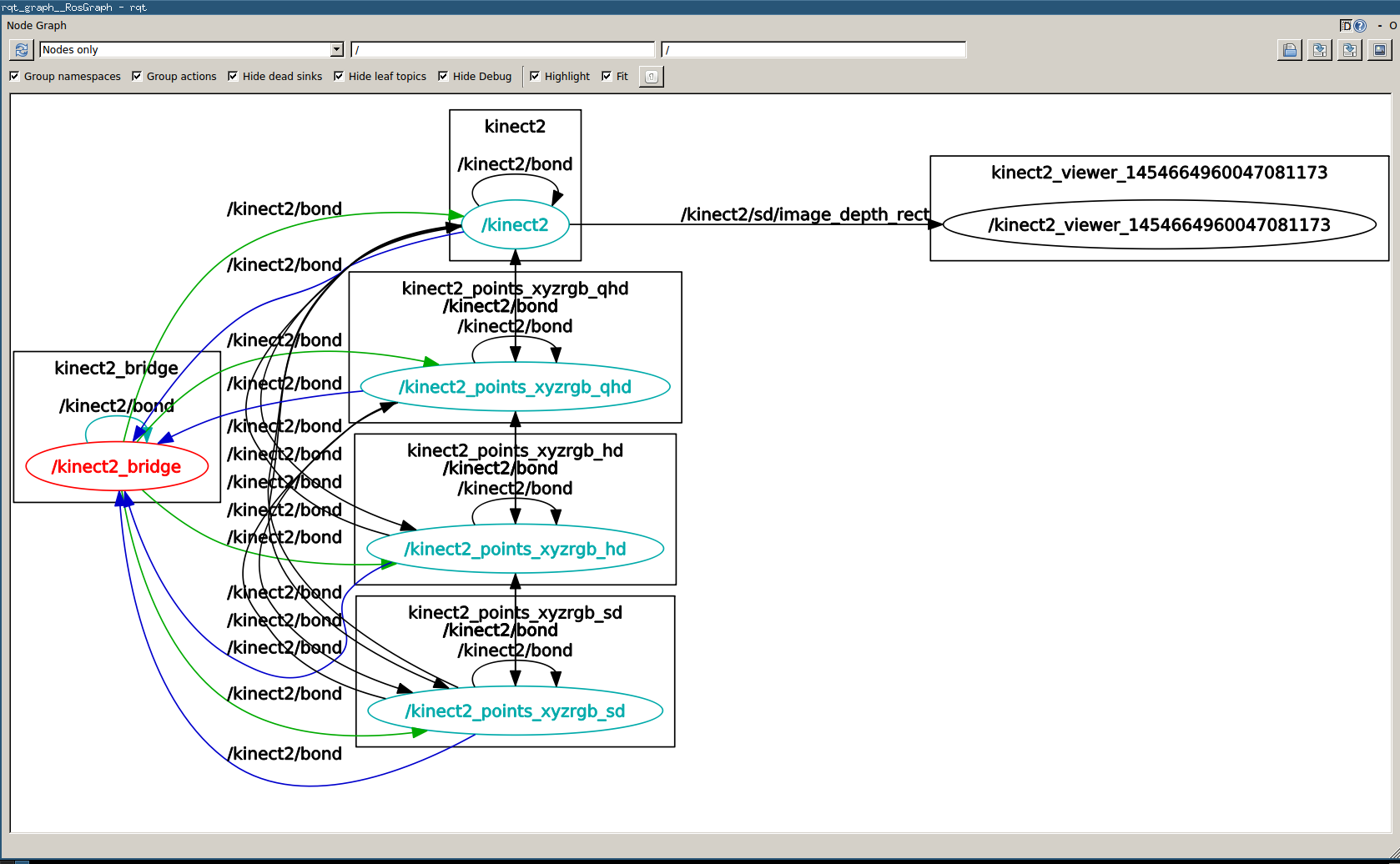The image size is (1400, 864).
Task: Open the blue help question-mark icon
Action: click(x=1360, y=26)
